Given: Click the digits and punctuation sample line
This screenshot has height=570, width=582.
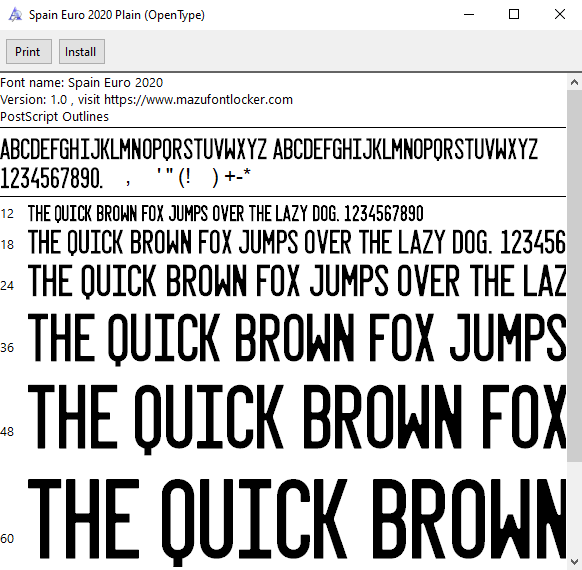Looking at the screenshot, I should tap(125, 178).
